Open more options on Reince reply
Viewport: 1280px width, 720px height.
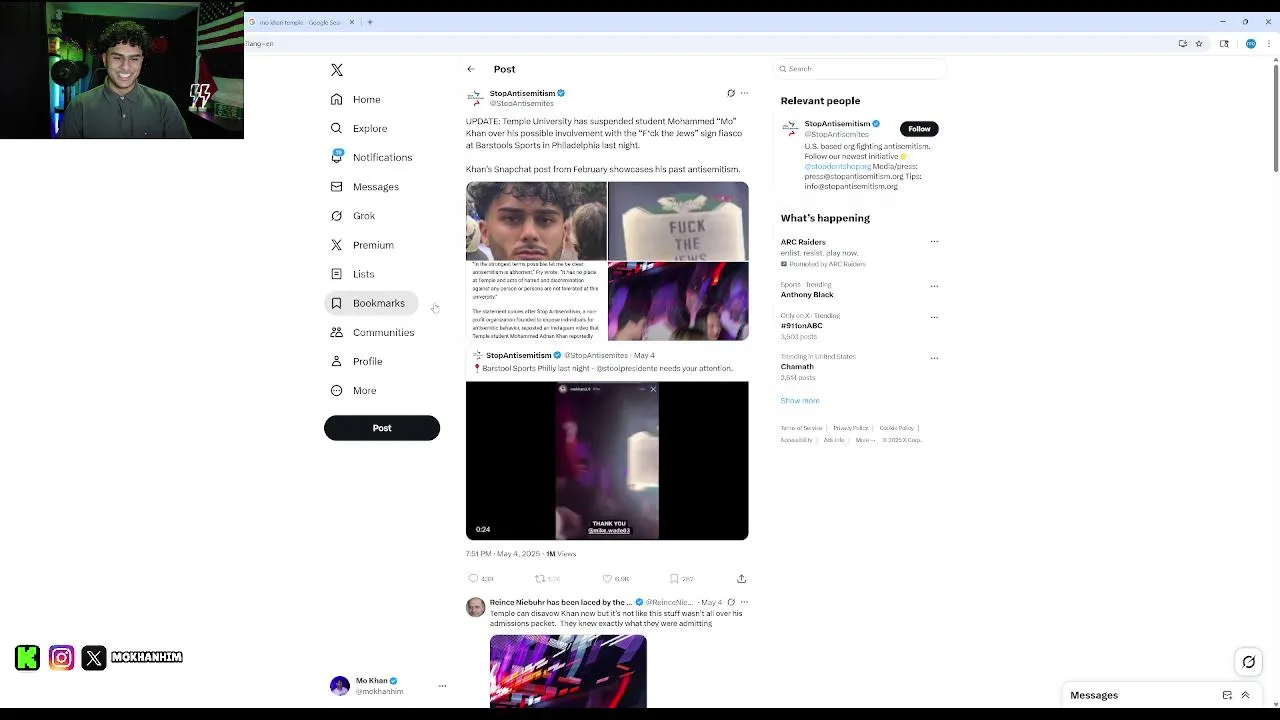744,602
